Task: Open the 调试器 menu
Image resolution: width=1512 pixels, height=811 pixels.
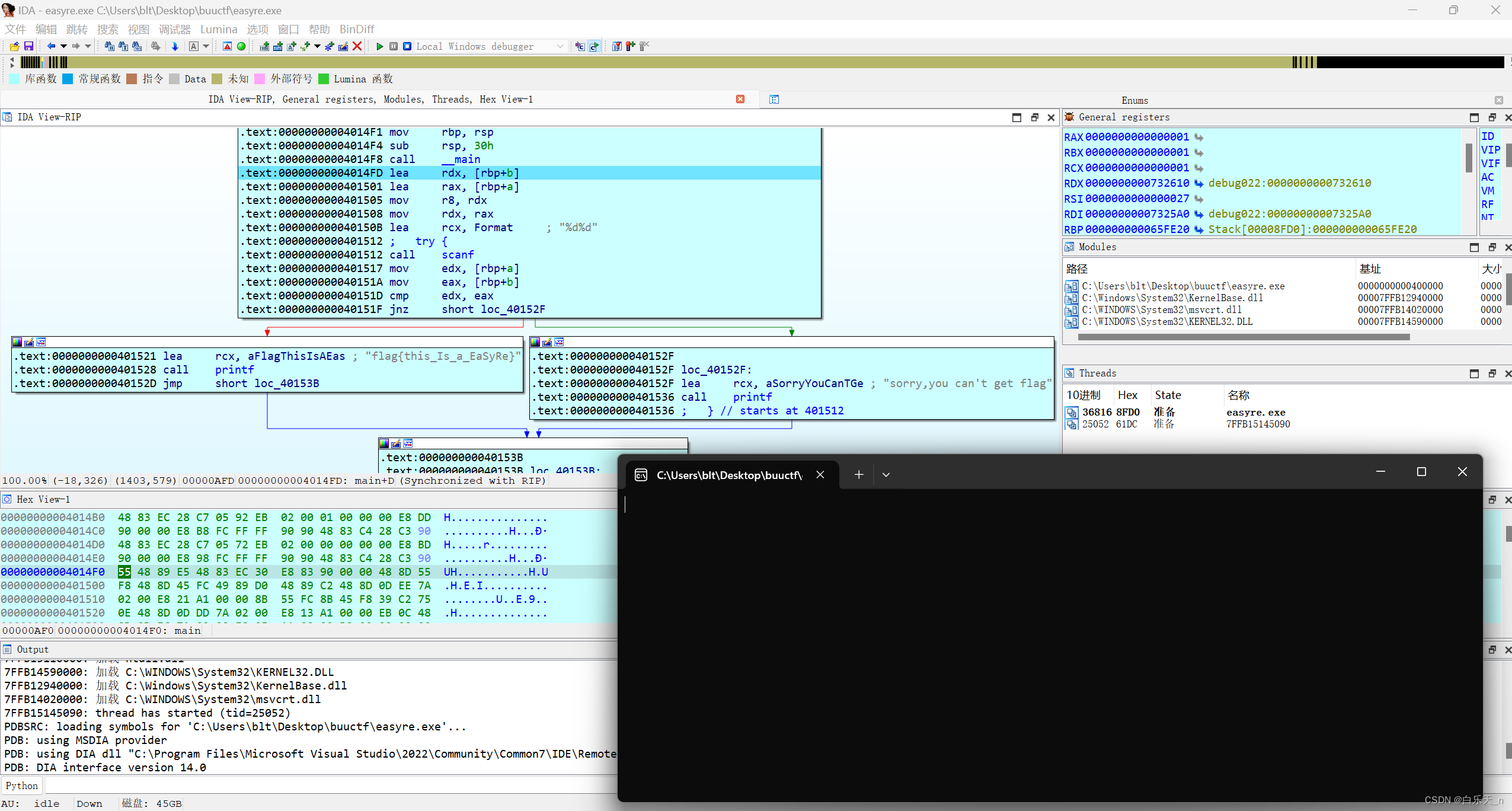Action: (175, 29)
